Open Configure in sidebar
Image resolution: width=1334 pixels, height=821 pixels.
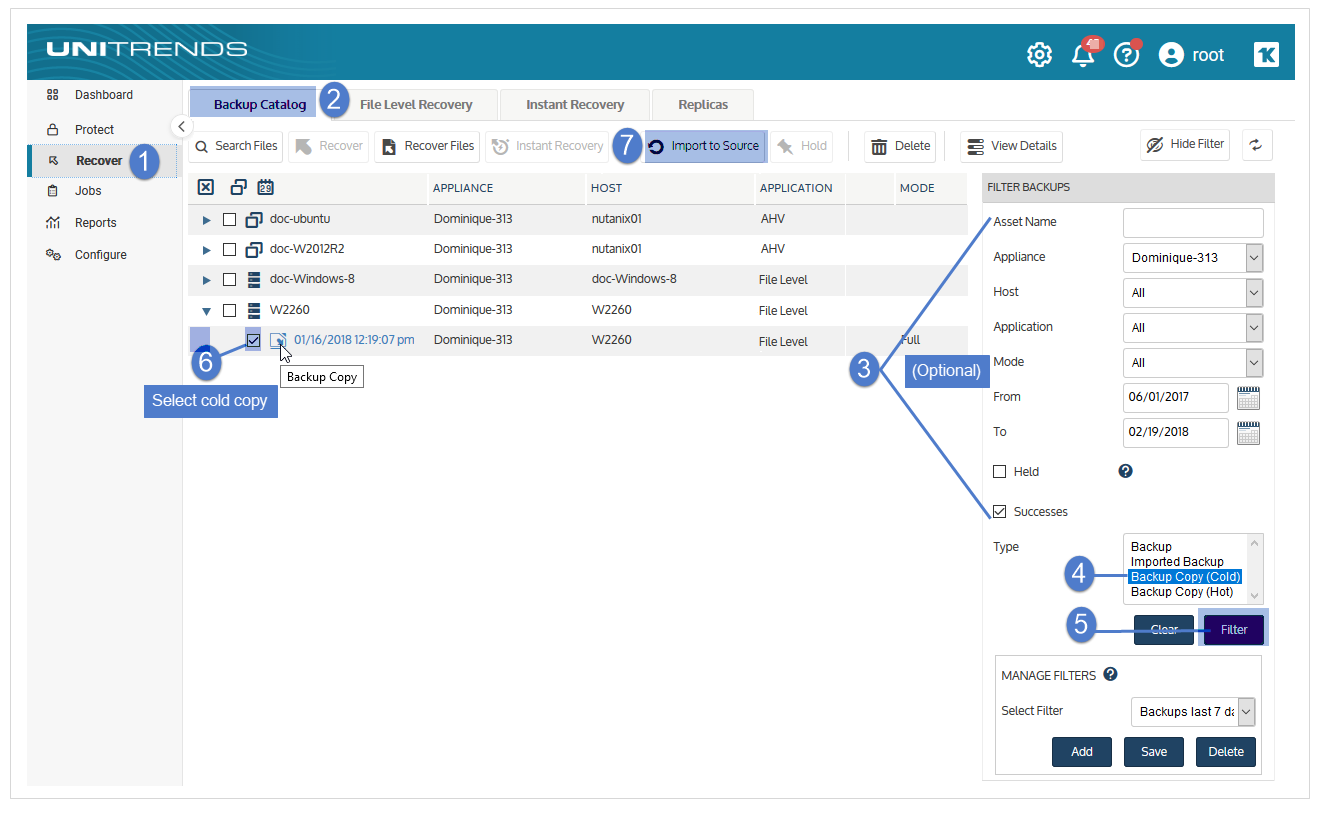[100, 255]
